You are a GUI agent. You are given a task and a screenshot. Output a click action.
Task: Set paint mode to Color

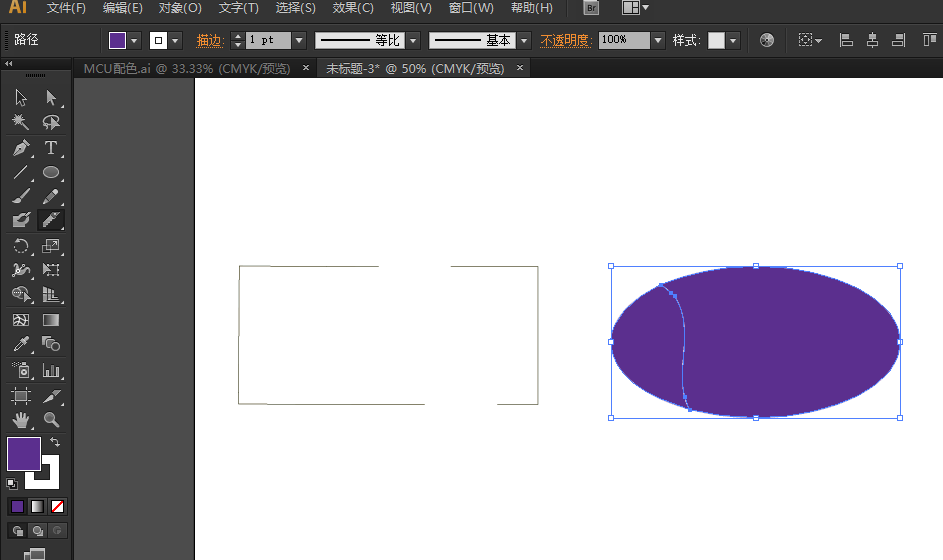(17, 506)
